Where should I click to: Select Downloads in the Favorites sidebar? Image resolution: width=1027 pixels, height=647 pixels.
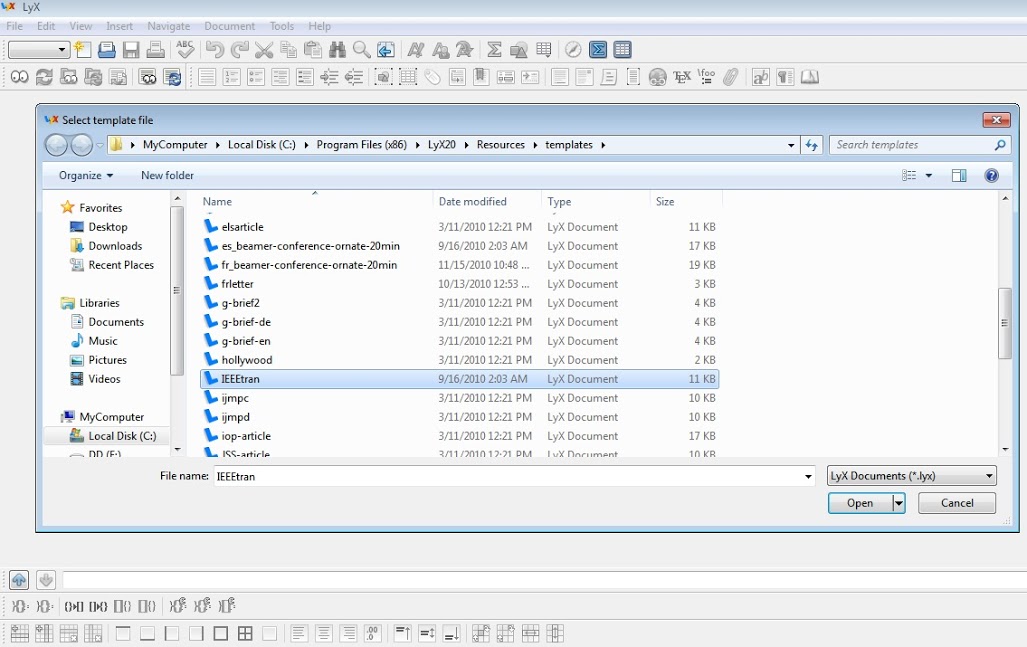coord(115,246)
